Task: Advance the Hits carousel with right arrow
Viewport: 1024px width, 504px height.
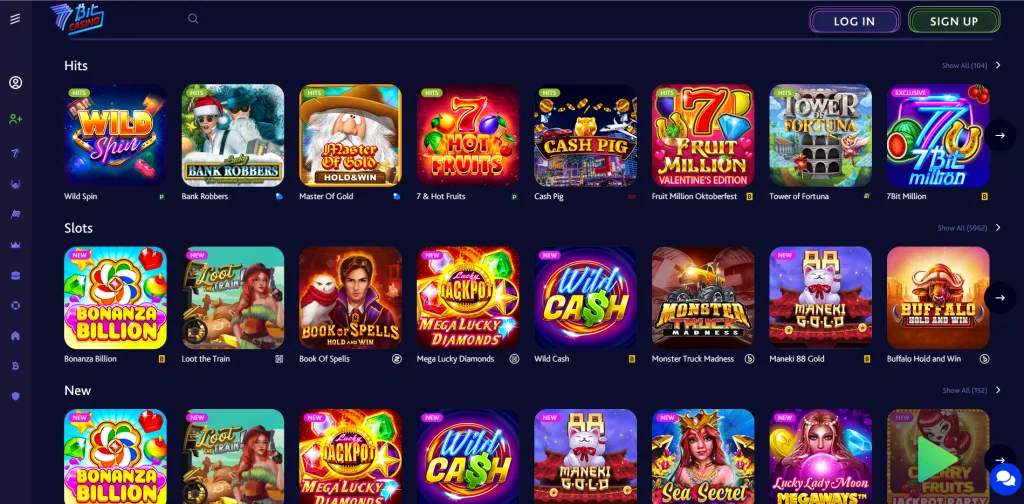Action: [x=1000, y=135]
